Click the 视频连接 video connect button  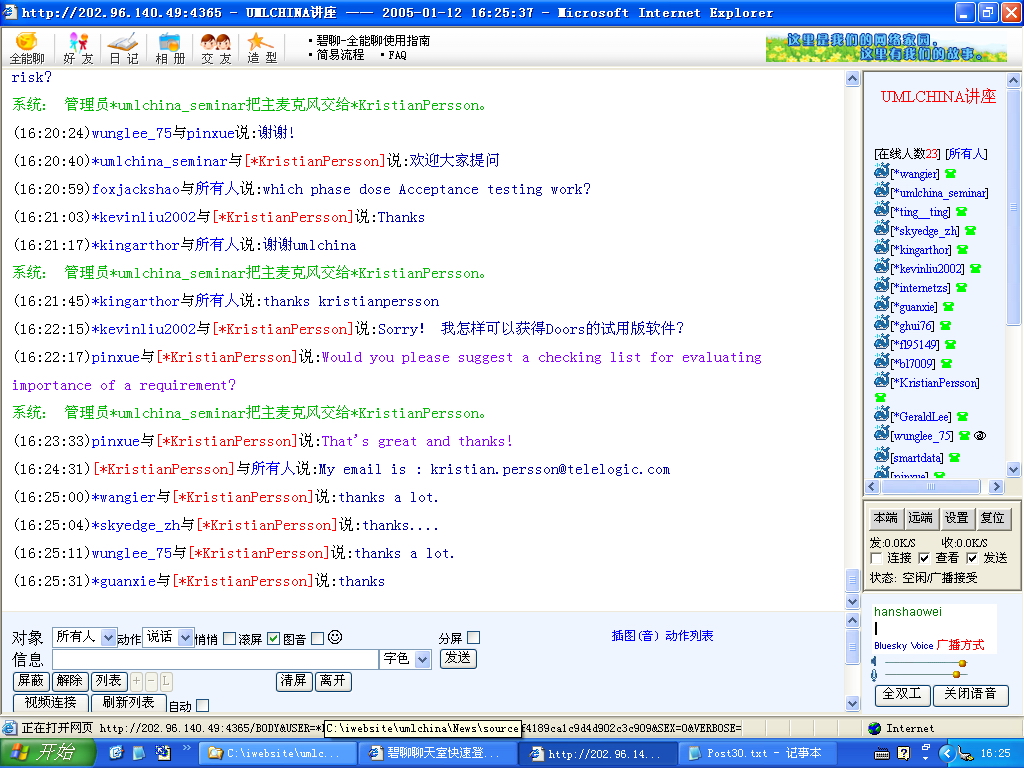(x=50, y=703)
